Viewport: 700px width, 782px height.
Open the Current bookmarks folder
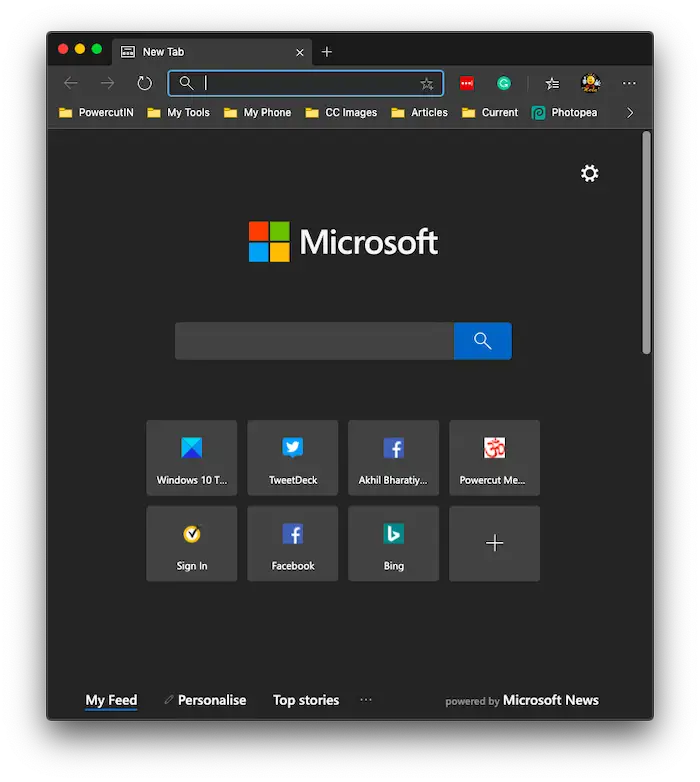click(490, 113)
